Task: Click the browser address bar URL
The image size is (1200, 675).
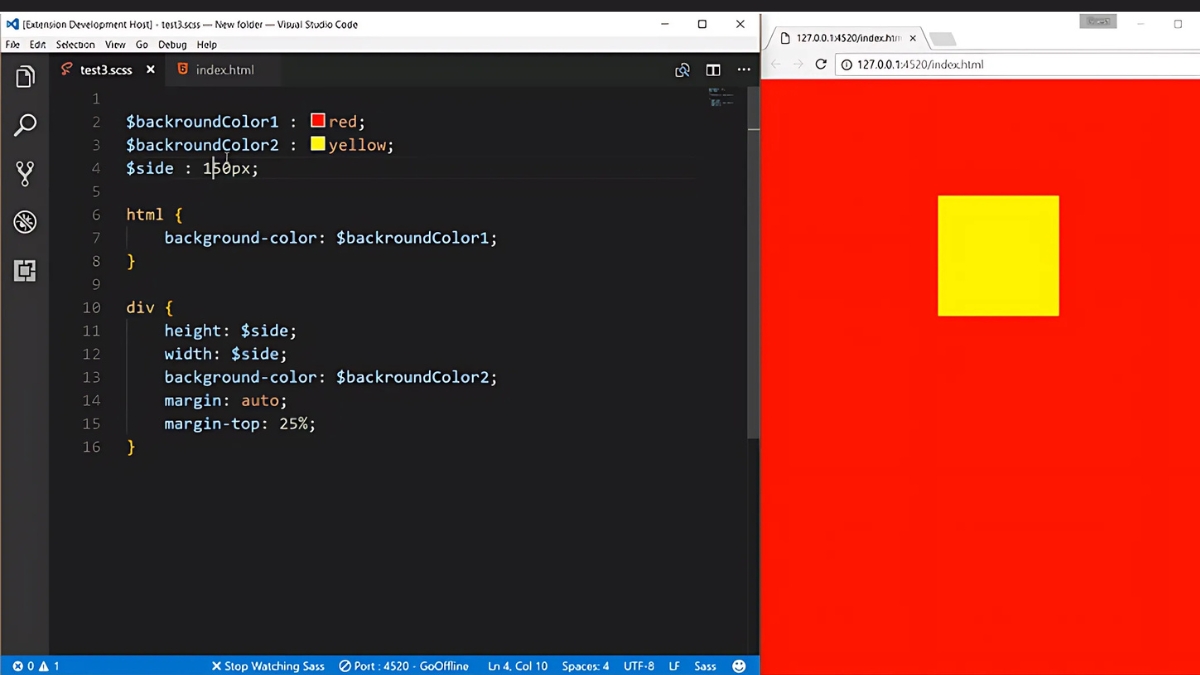Action: pos(920,64)
